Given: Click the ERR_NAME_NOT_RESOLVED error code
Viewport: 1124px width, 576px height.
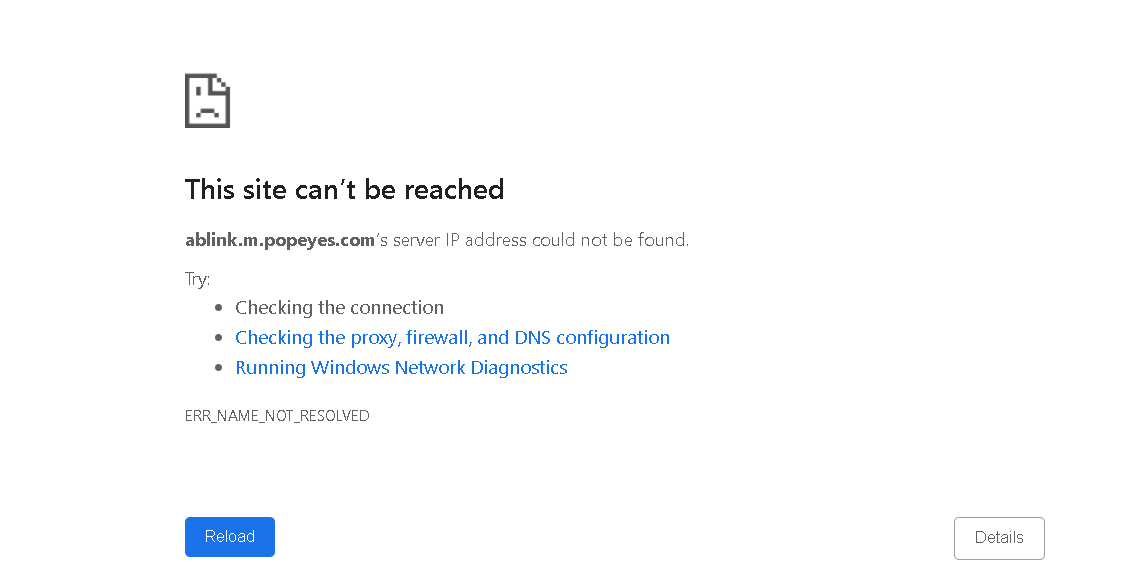Looking at the screenshot, I should [x=277, y=416].
